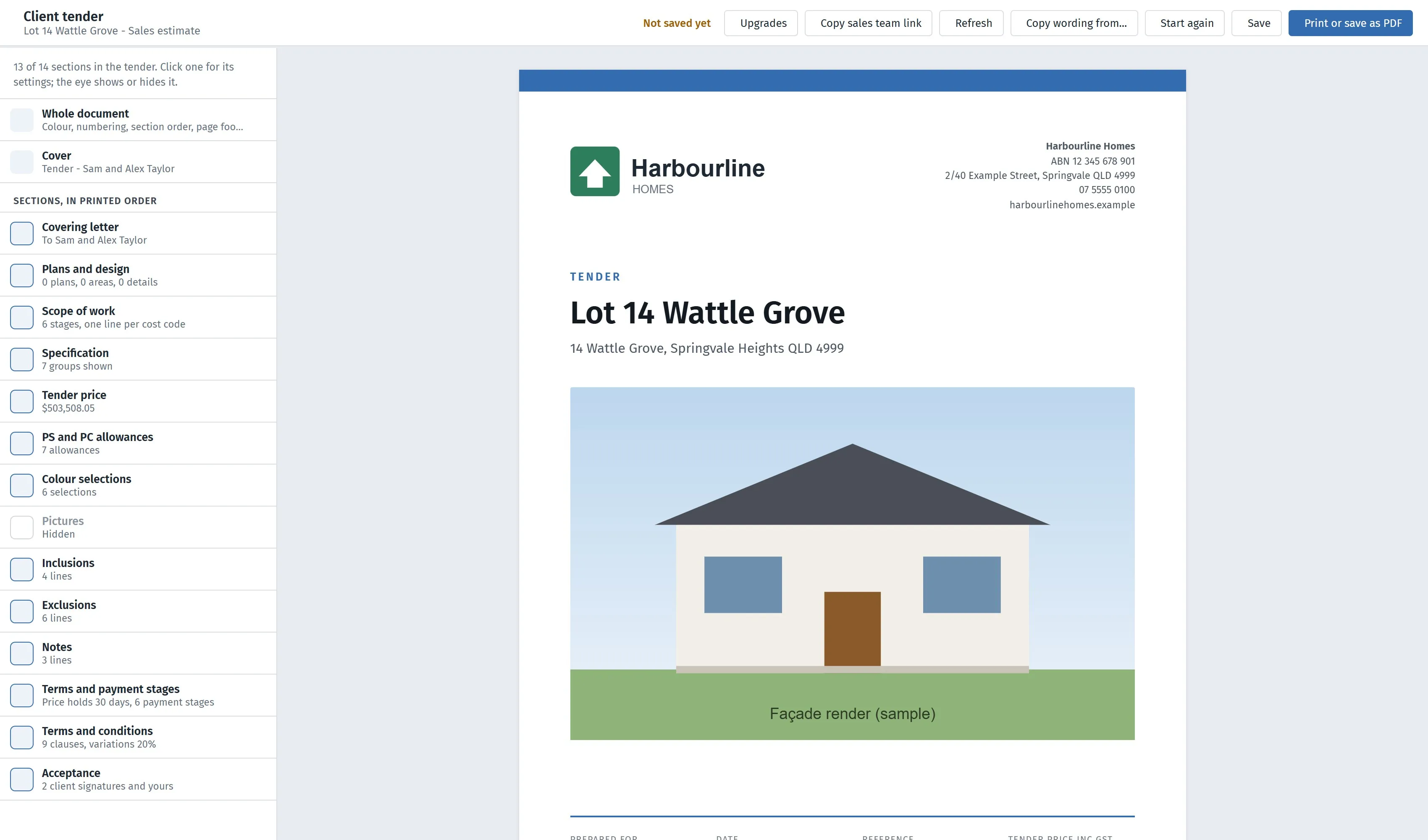Image resolution: width=1428 pixels, height=840 pixels.
Task: Select the Inclusions row title
Action: pos(68,562)
